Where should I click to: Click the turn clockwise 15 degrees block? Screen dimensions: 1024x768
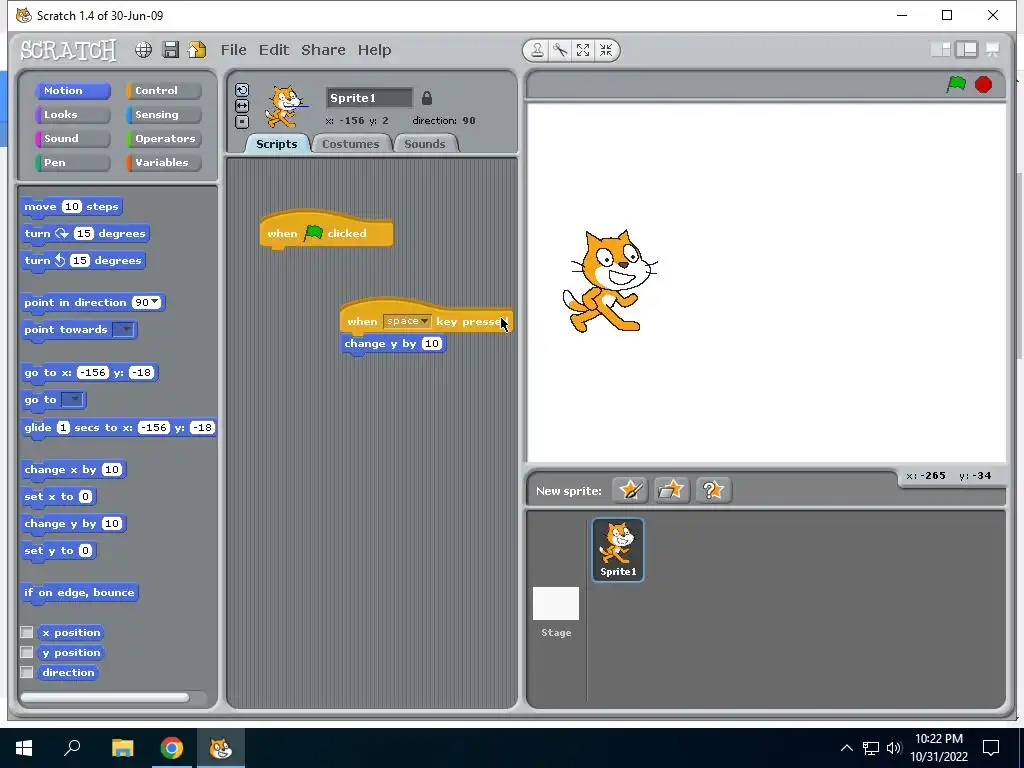pos(85,234)
